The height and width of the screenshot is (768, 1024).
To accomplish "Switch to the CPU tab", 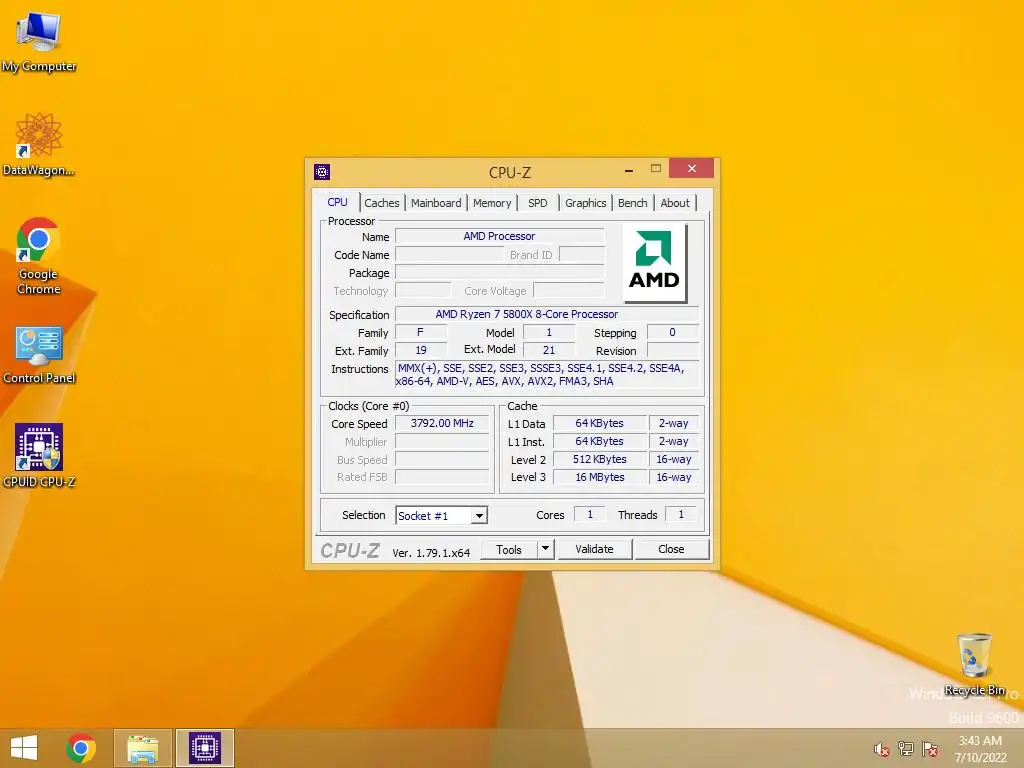I will click(338, 202).
